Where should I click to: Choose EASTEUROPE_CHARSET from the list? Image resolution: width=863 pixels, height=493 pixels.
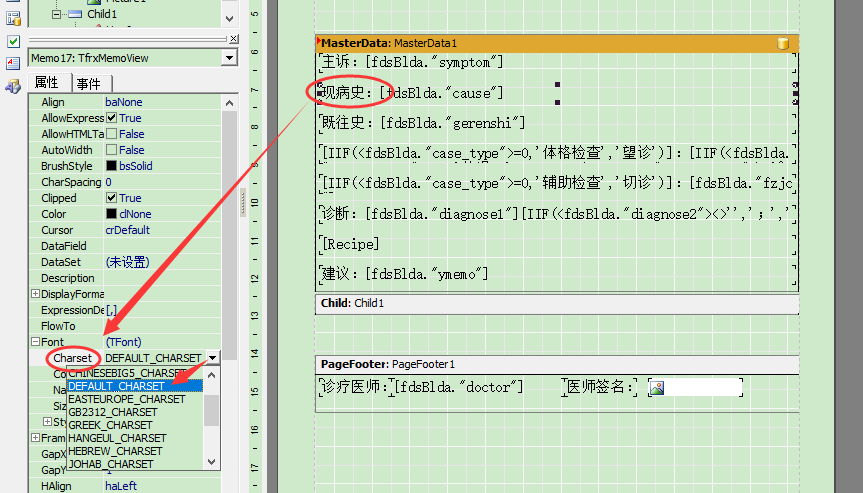(x=135, y=399)
